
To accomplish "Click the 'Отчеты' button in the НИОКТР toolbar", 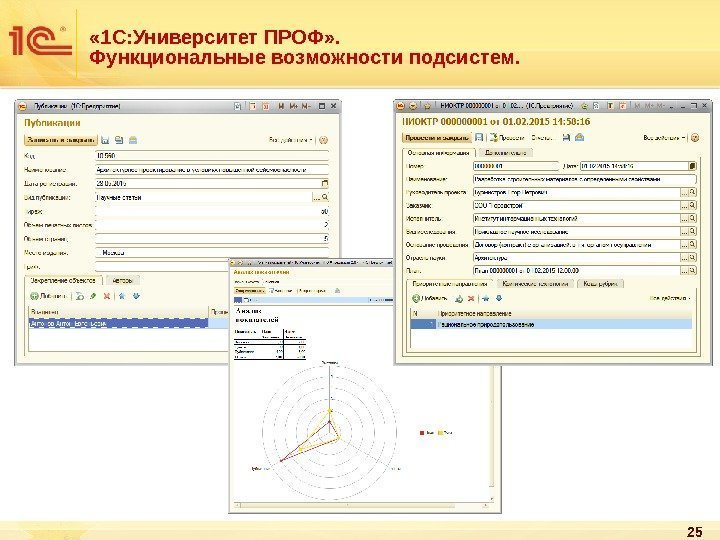I will pyautogui.click(x=542, y=137).
